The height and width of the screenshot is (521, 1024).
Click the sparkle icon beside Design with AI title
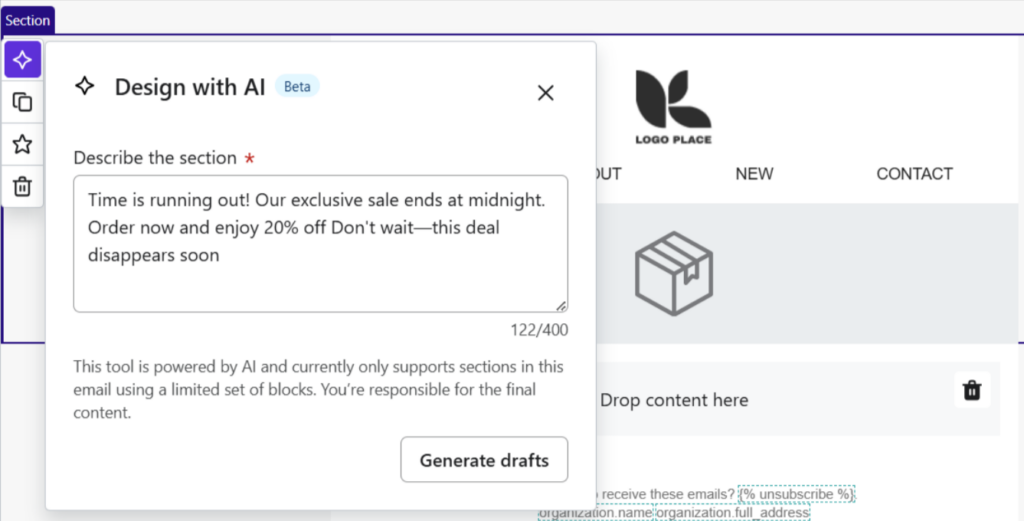pyautogui.click(x=85, y=86)
